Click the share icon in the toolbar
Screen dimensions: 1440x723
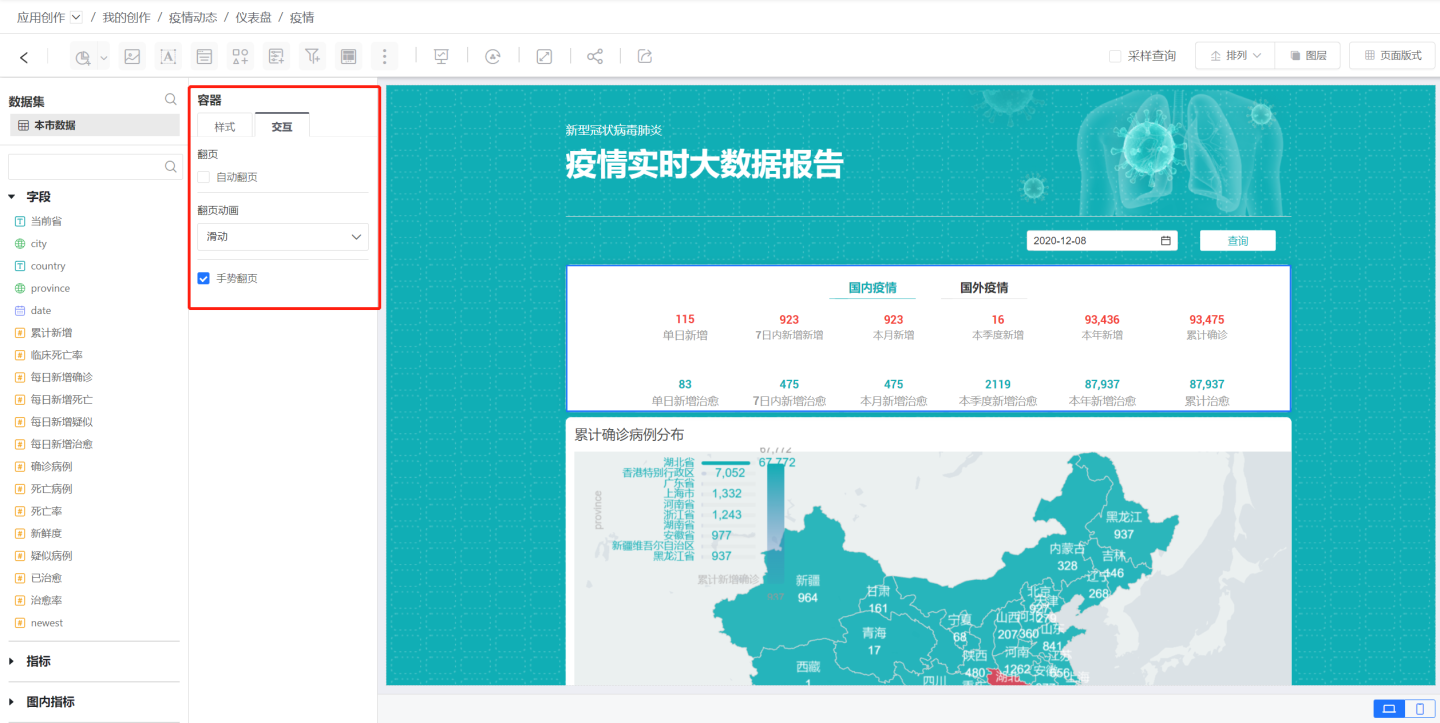[x=595, y=56]
